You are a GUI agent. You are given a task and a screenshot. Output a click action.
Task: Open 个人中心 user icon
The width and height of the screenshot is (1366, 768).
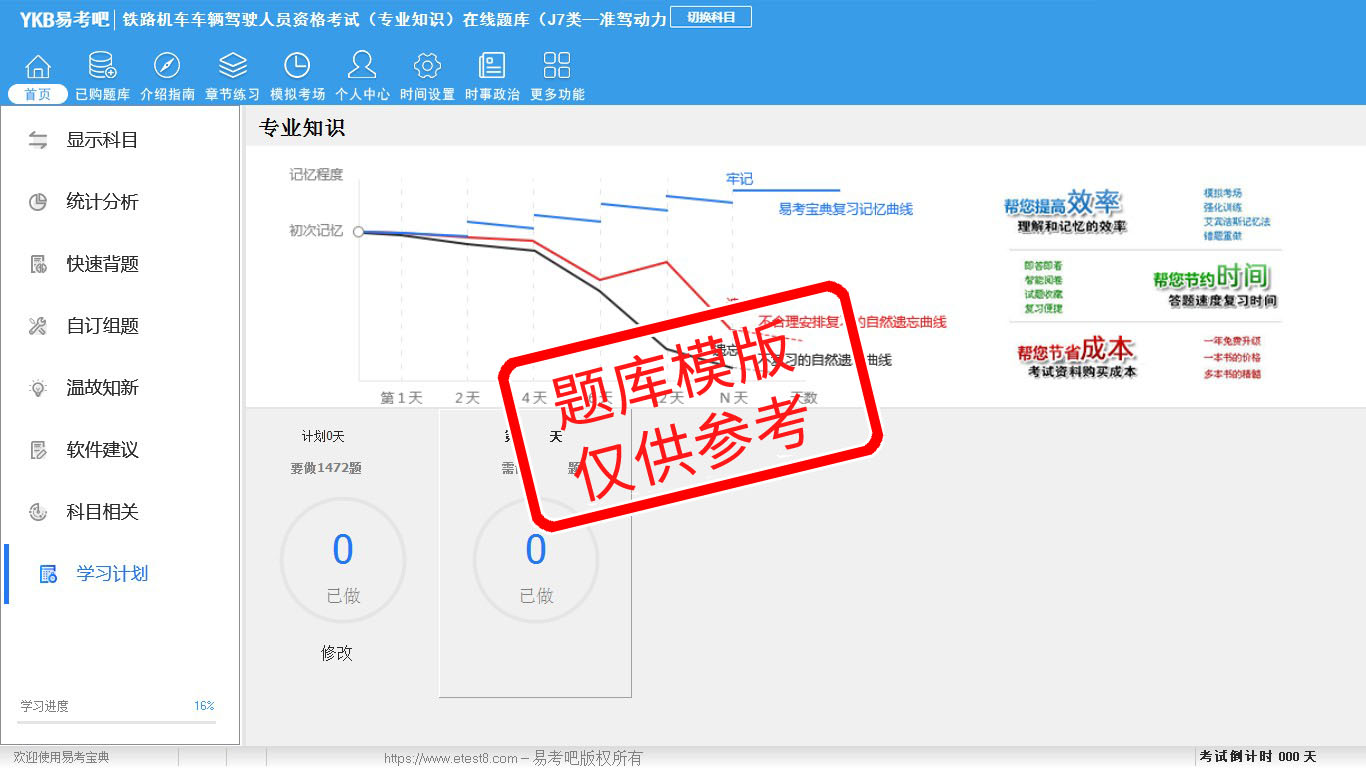[x=362, y=67]
